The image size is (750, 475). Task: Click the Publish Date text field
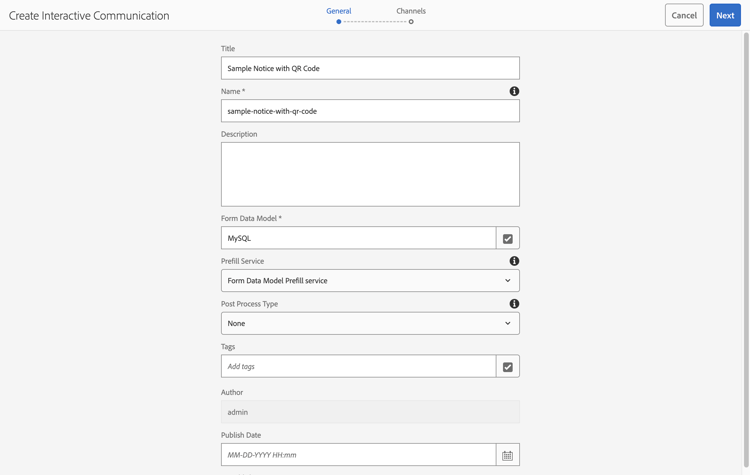pos(358,455)
